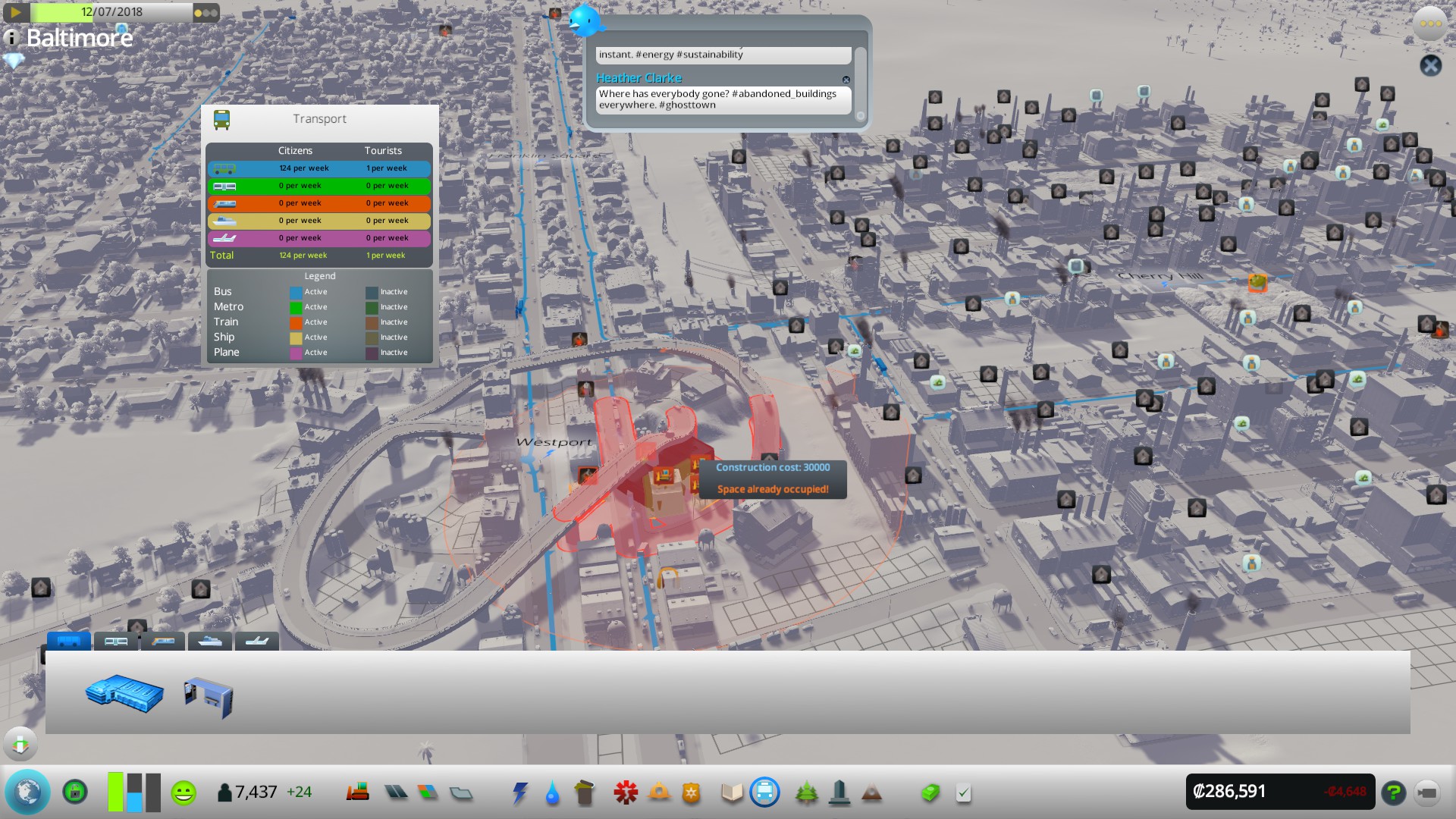Open the Electricity build menu
Image resolution: width=1456 pixels, height=819 pixels.
click(519, 793)
